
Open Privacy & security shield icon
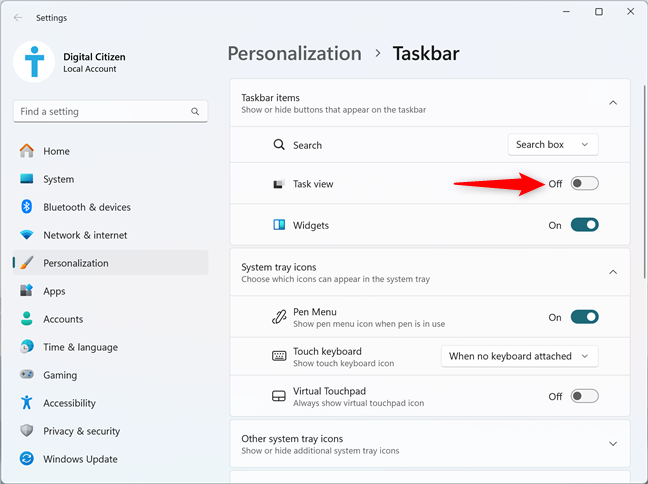pos(27,431)
